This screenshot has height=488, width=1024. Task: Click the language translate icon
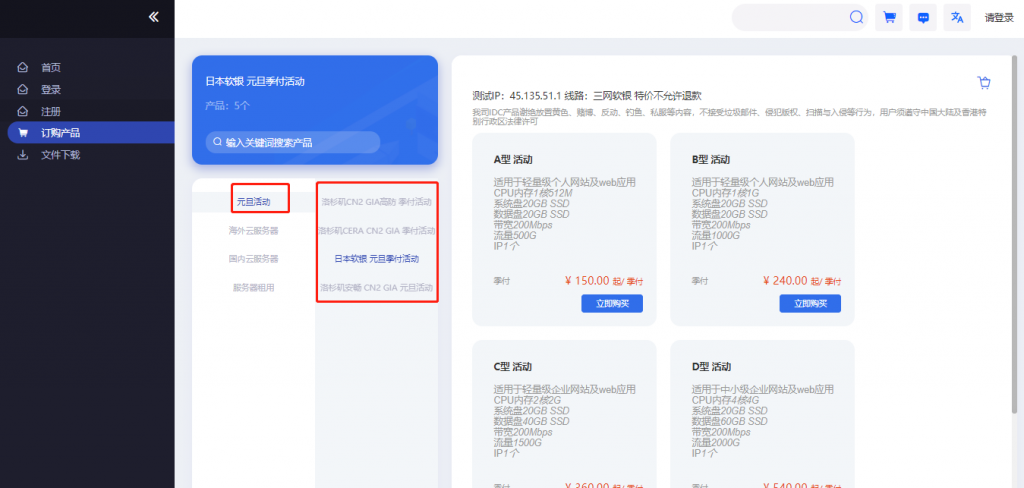click(x=957, y=18)
